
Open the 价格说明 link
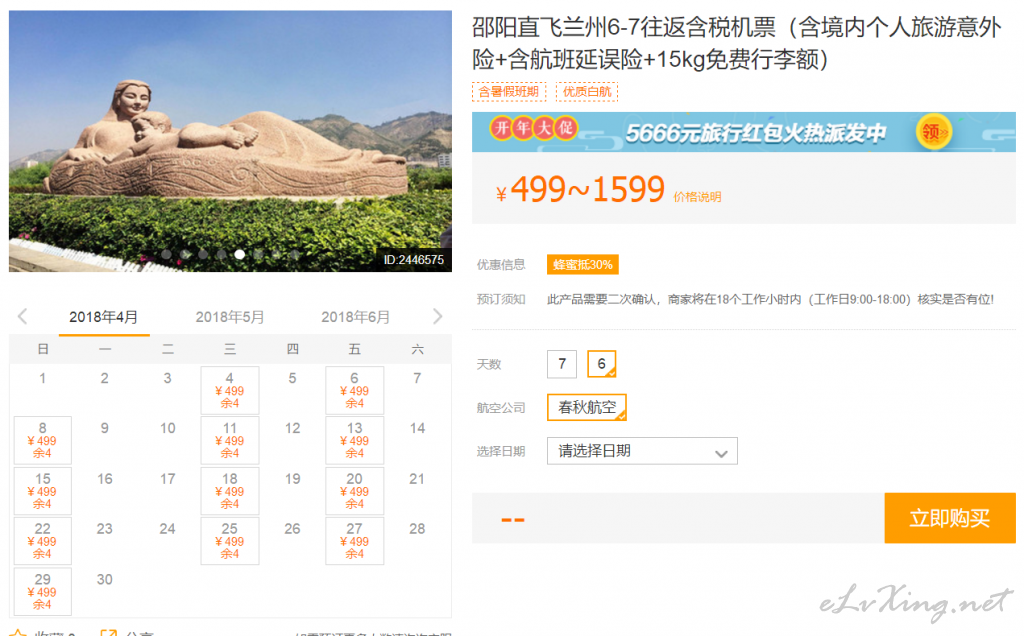[x=697, y=197]
